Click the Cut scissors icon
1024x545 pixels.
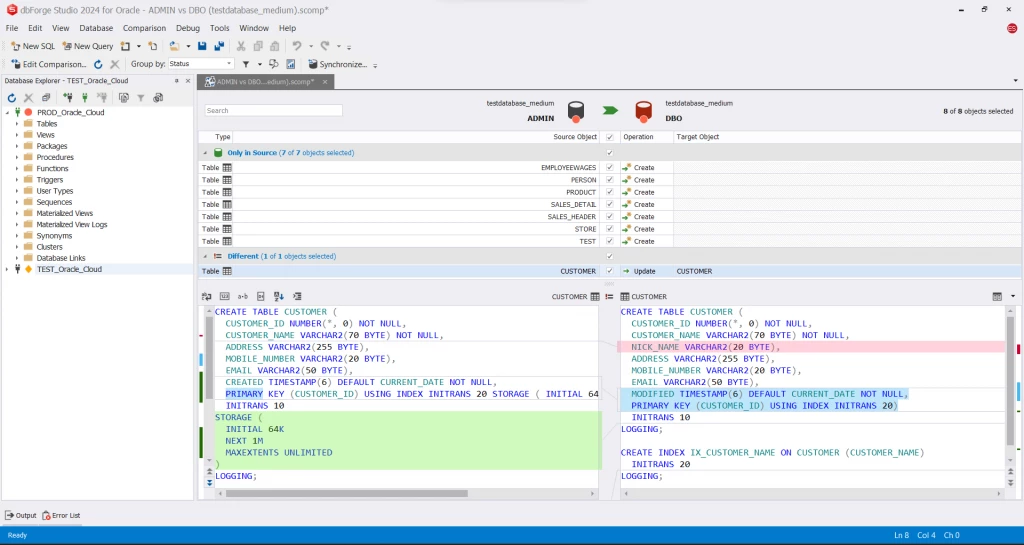[241, 46]
